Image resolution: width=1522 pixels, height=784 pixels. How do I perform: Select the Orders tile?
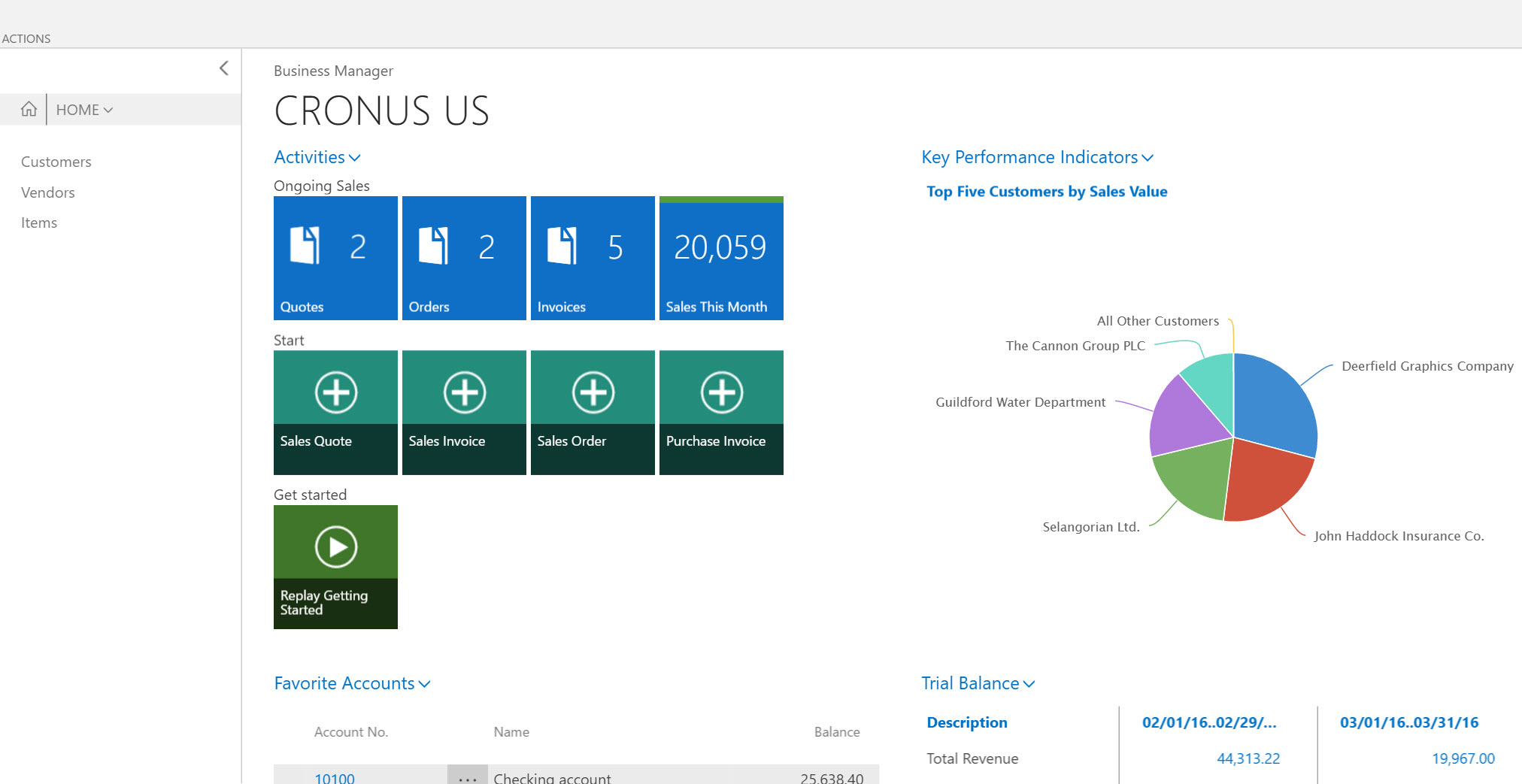463,257
